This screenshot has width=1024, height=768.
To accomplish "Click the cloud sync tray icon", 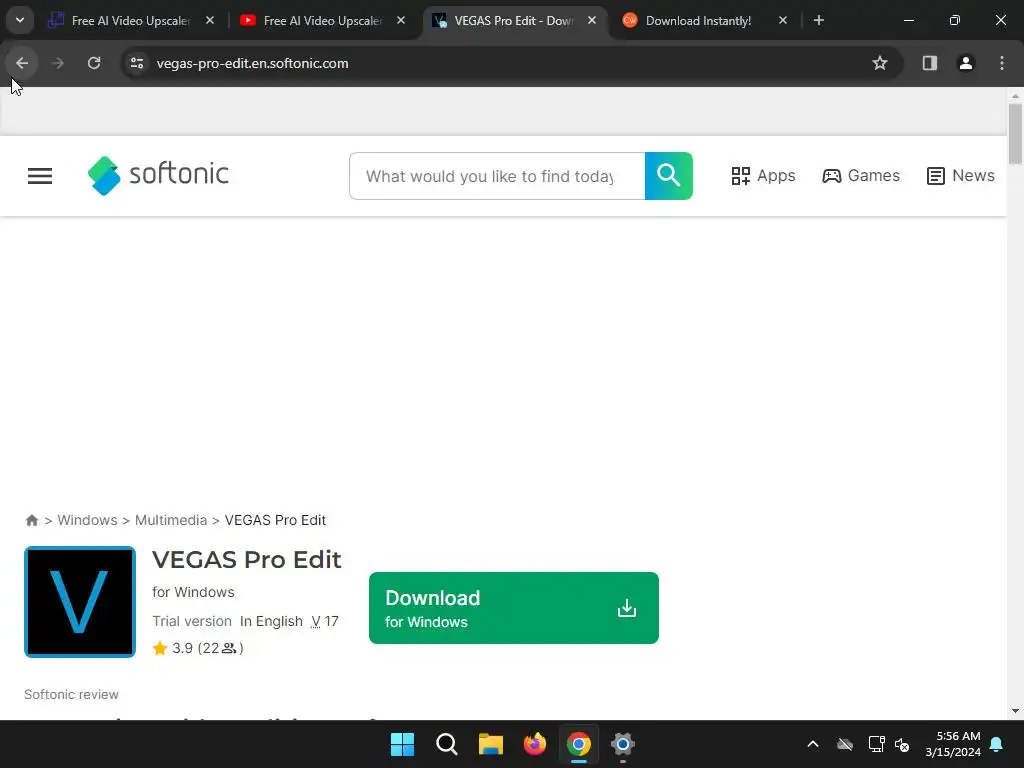I will tap(844, 744).
